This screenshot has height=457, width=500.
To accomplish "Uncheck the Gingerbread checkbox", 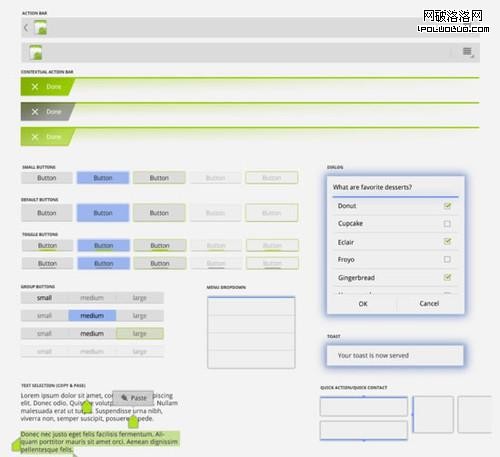I will point(447,277).
